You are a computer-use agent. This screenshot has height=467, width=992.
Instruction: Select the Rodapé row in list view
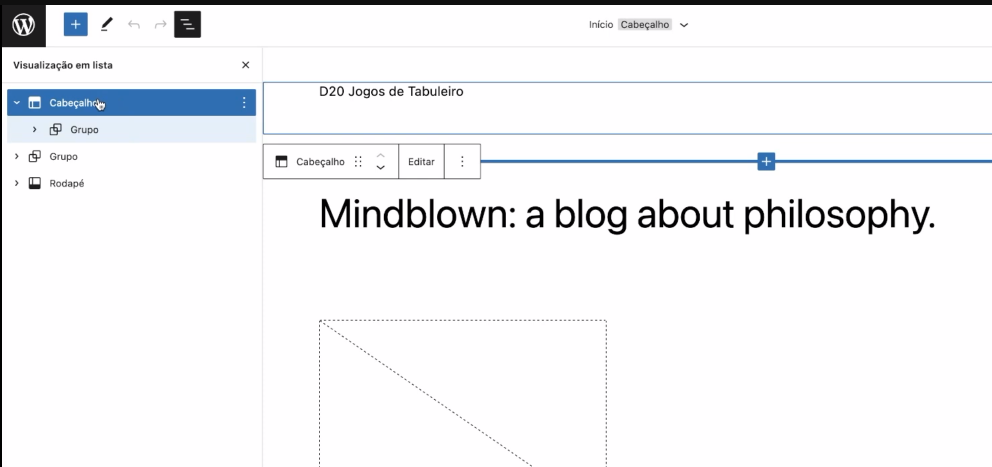(132, 183)
